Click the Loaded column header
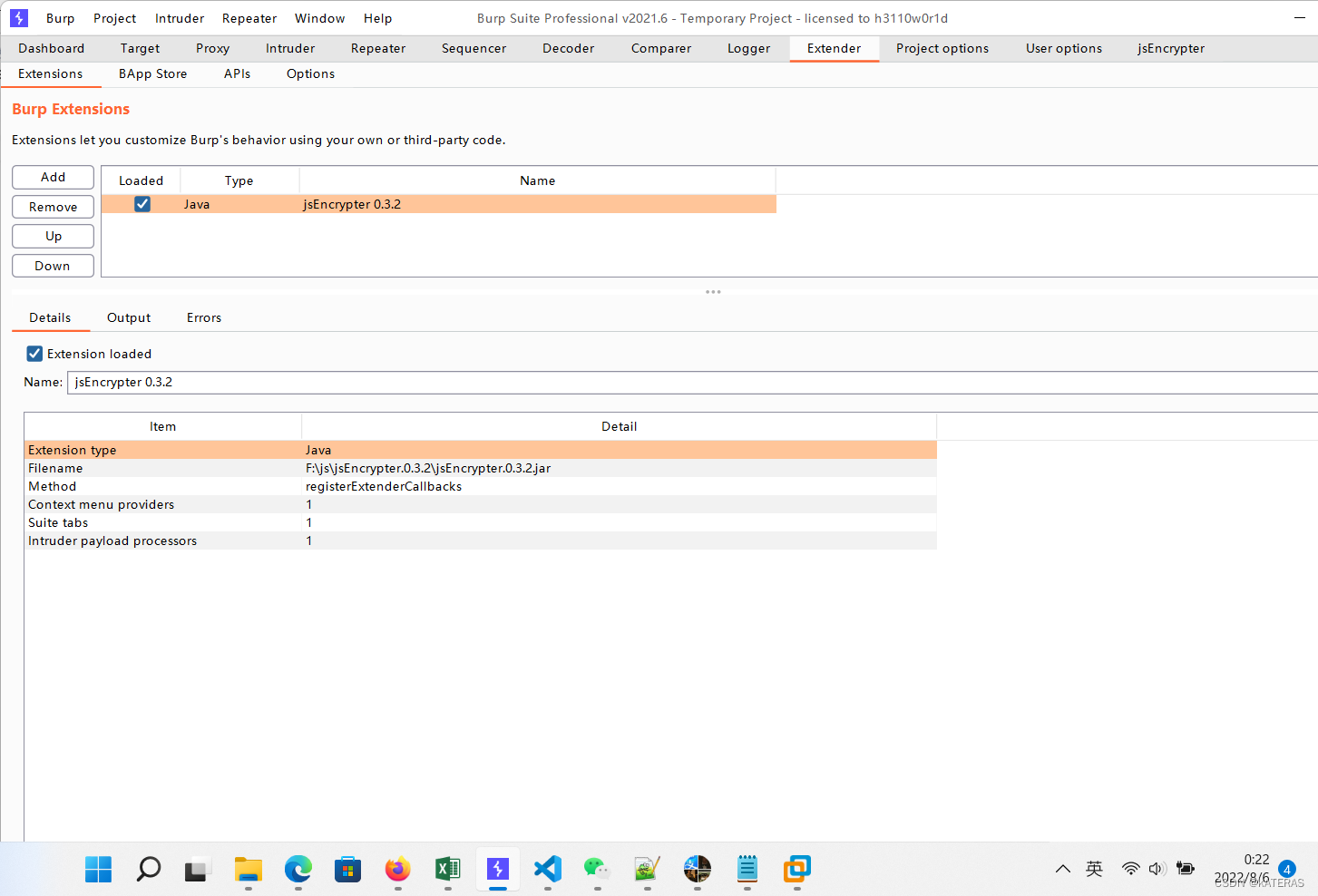The width and height of the screenshot is (1318, 896). (x=142, y=180)
